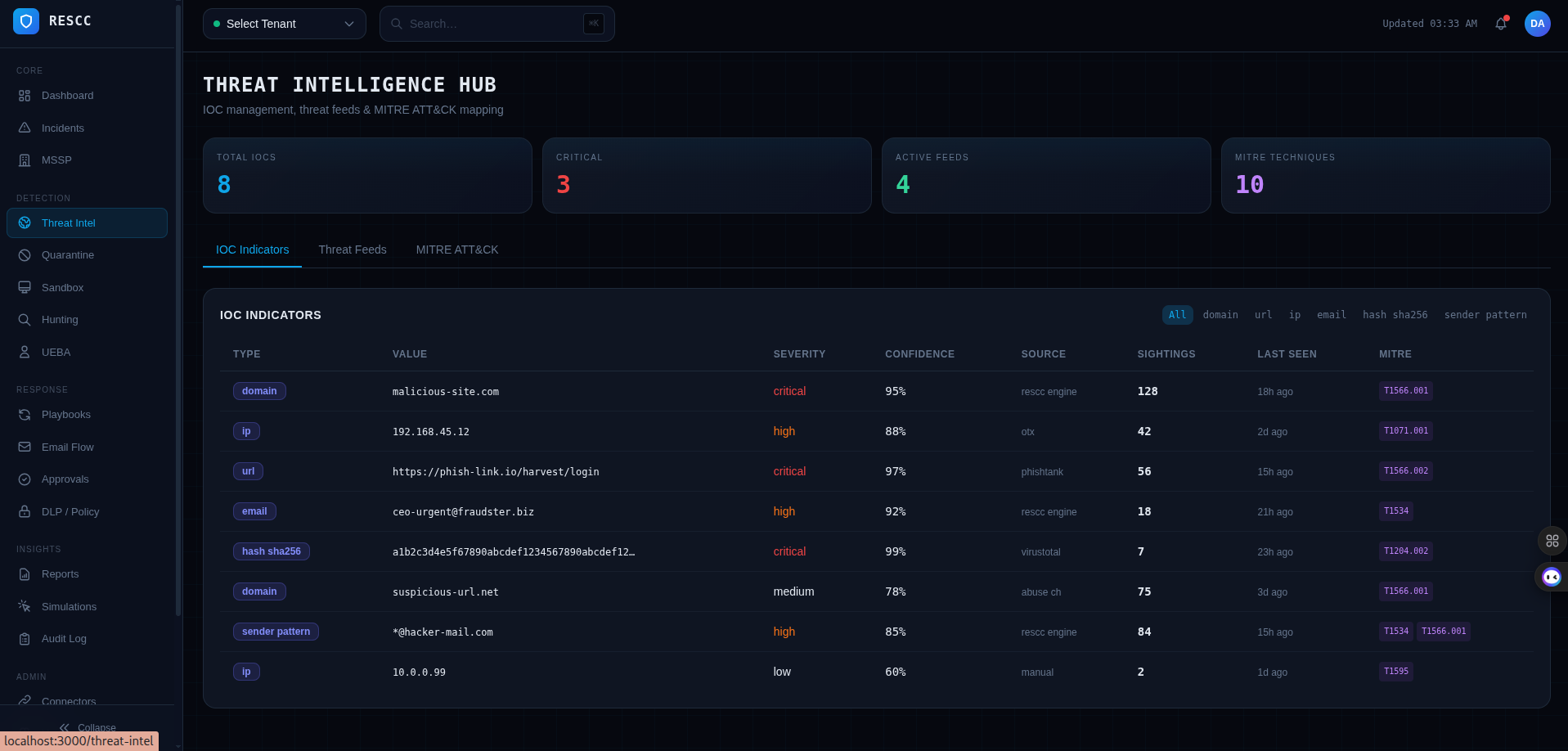Switch to the Threat Feeds tab
The width and height of the screenshot is (1568, 751).
click(353, 250)
